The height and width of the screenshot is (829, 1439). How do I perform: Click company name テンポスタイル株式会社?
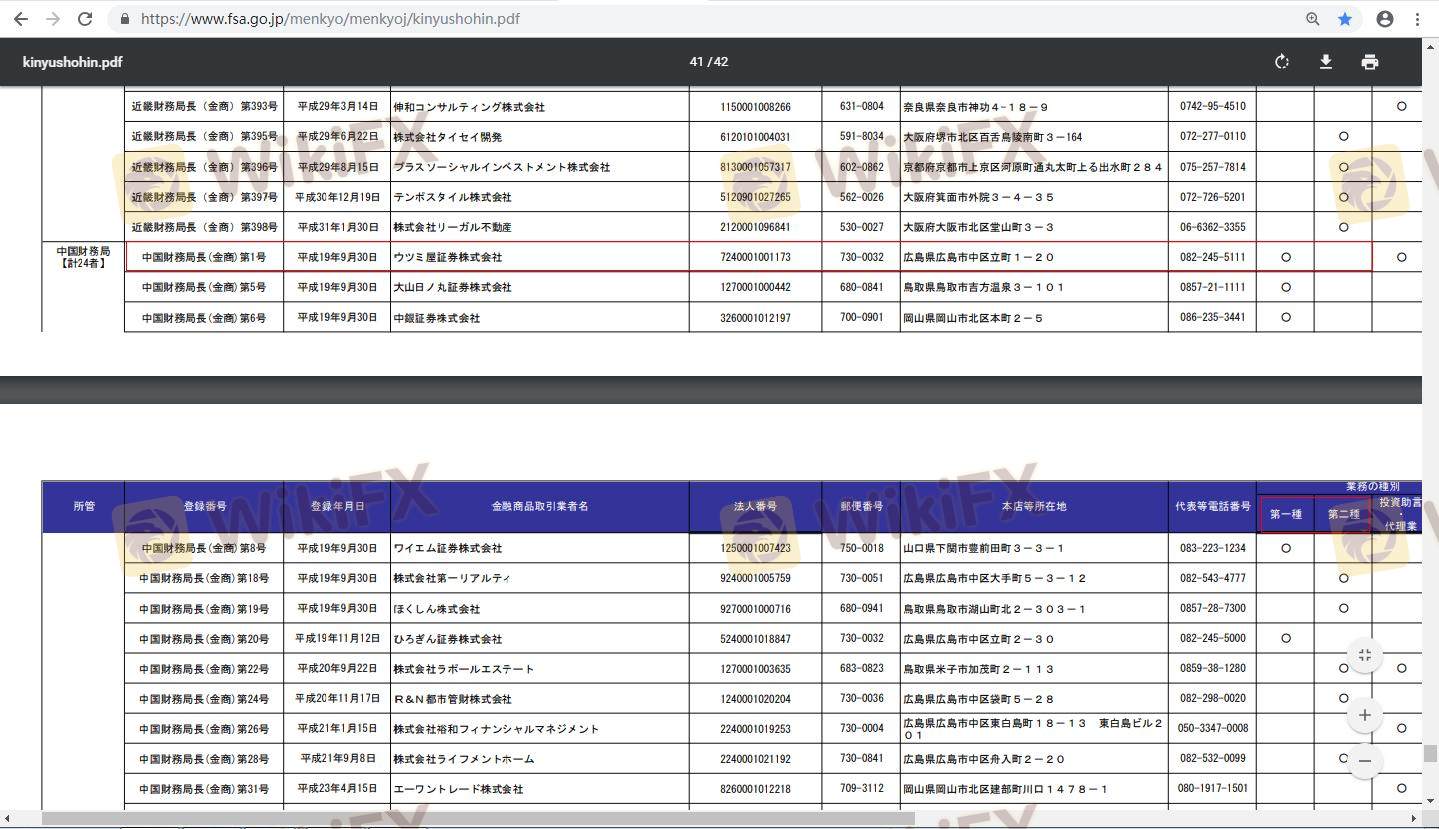coord(452,197)
